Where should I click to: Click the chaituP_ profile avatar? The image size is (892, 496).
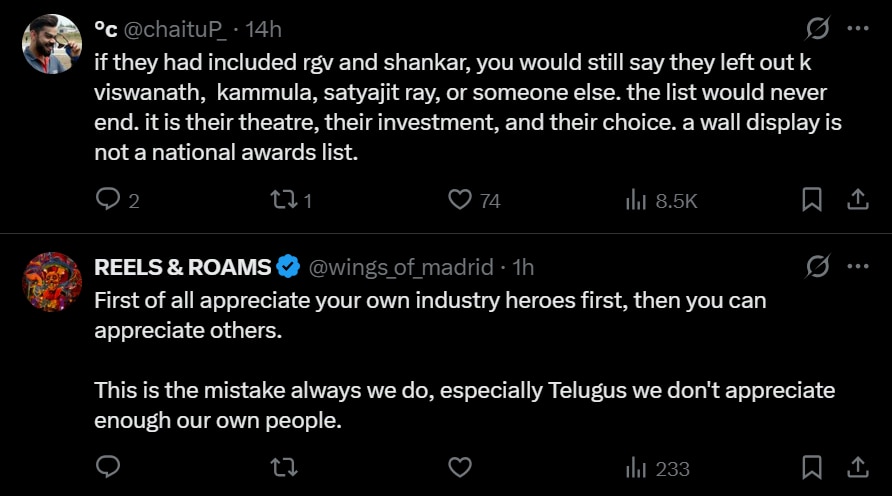(x=52, y=43)
